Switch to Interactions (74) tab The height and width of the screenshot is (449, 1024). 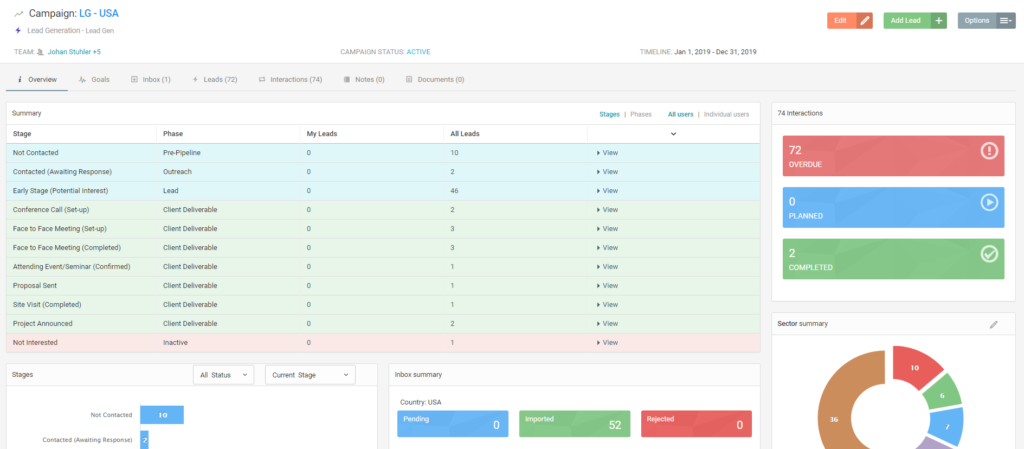[x=291, y=80]
